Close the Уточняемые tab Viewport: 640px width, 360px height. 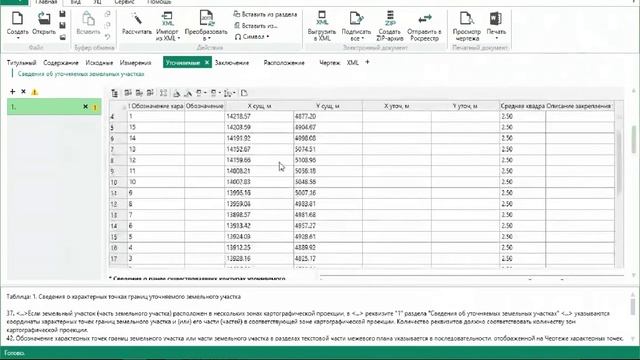pos(207,62)
